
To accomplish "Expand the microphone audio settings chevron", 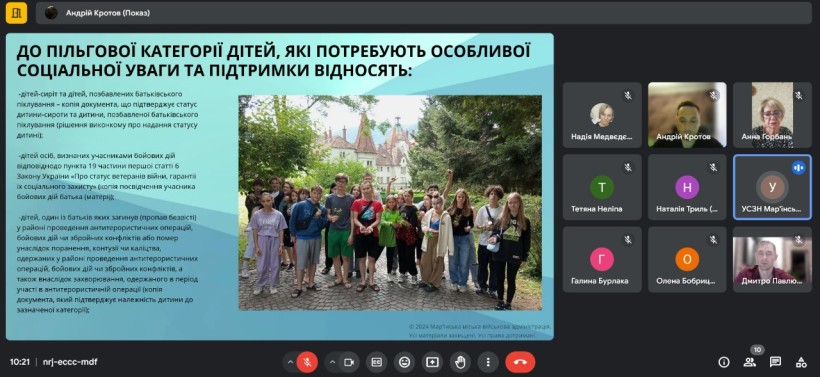I will 290,362.
